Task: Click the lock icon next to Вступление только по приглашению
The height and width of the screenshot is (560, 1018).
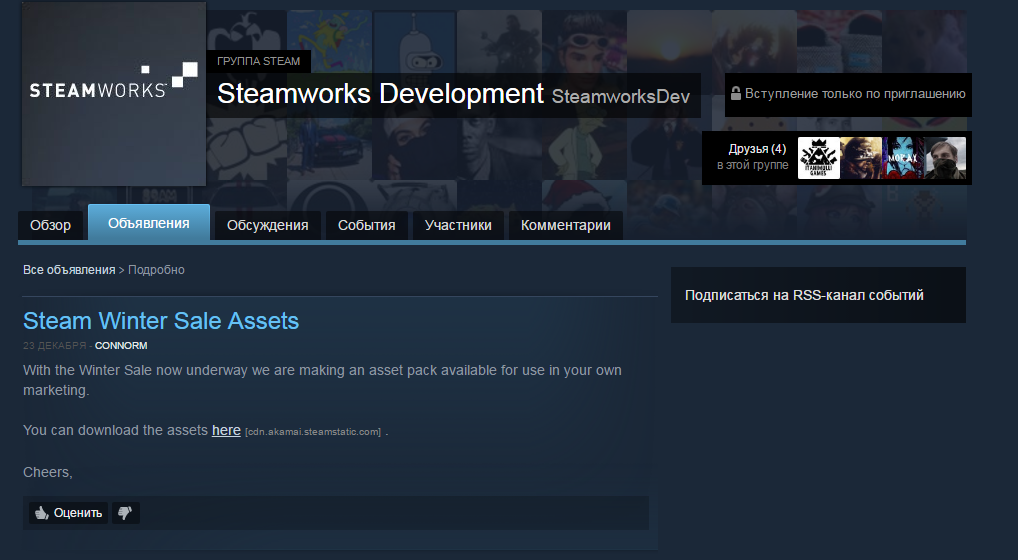Action: pos(736,93)
